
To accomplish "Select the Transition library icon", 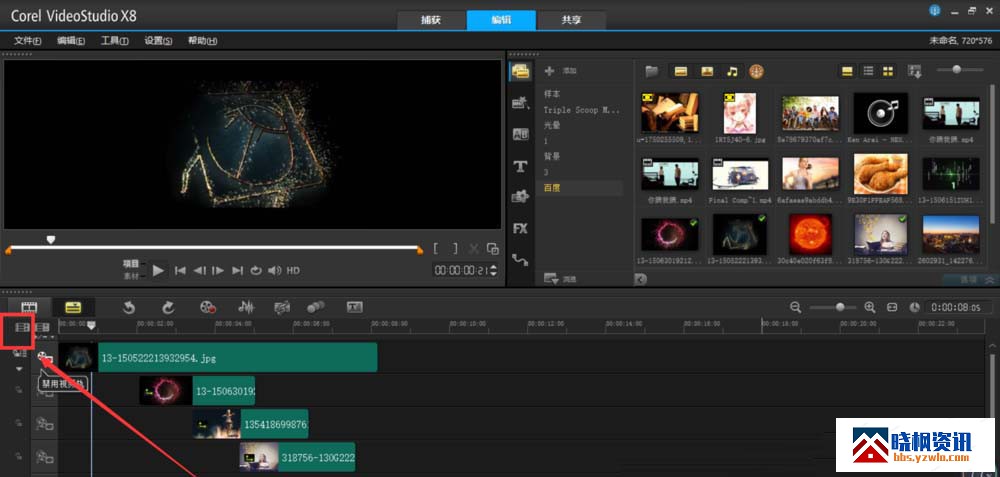I will [x=520, y=135].
